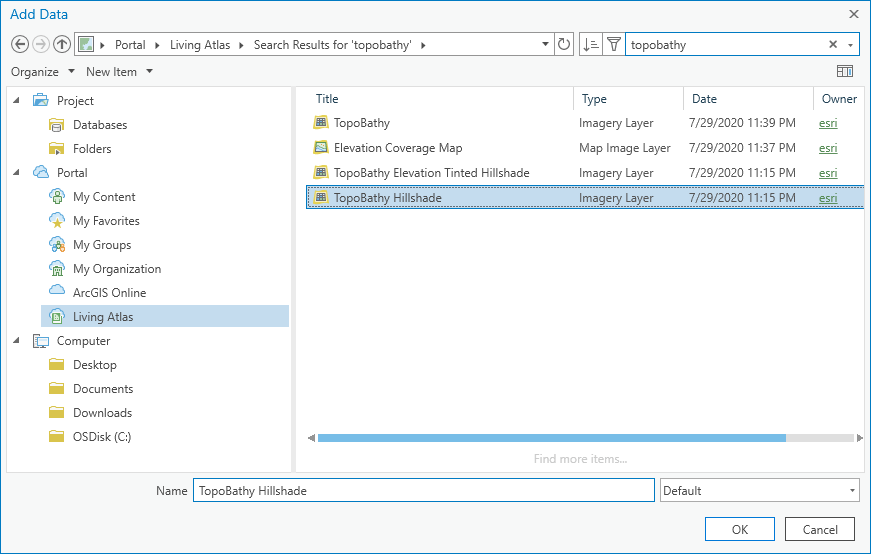Click the Up one level arrow
This screenshot has width=871, height=554.
click(62, 44)
